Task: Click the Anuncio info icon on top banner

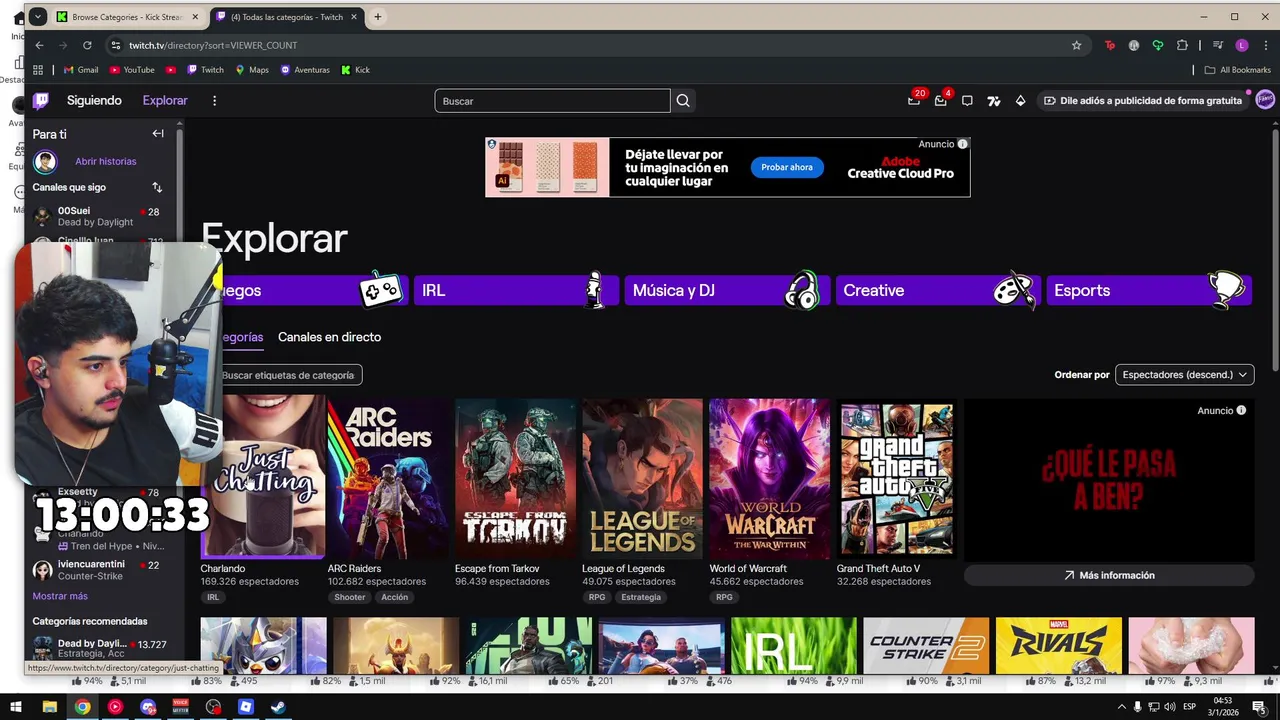Action: 963,144
